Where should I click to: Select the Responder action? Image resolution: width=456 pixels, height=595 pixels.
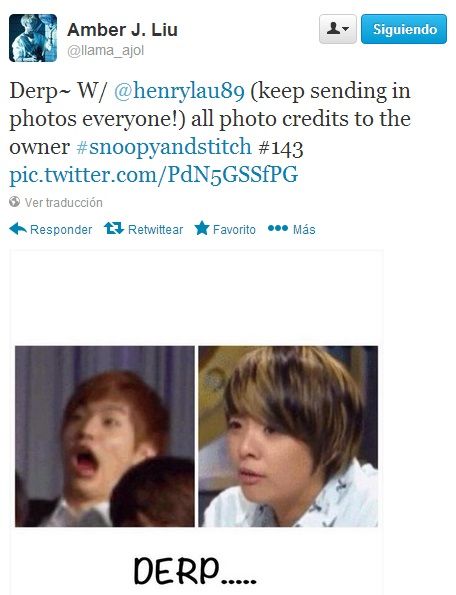click(x=61, y=230)
